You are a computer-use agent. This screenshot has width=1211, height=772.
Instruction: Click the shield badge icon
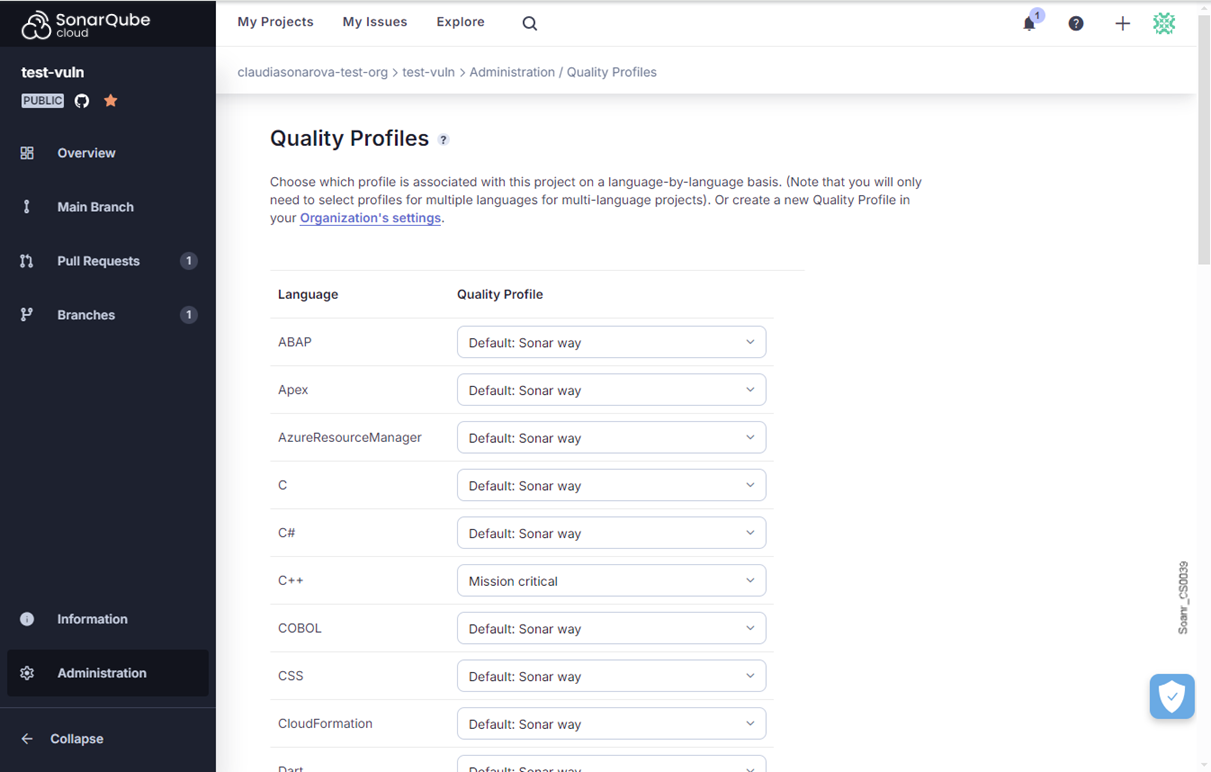point(1171,696)
